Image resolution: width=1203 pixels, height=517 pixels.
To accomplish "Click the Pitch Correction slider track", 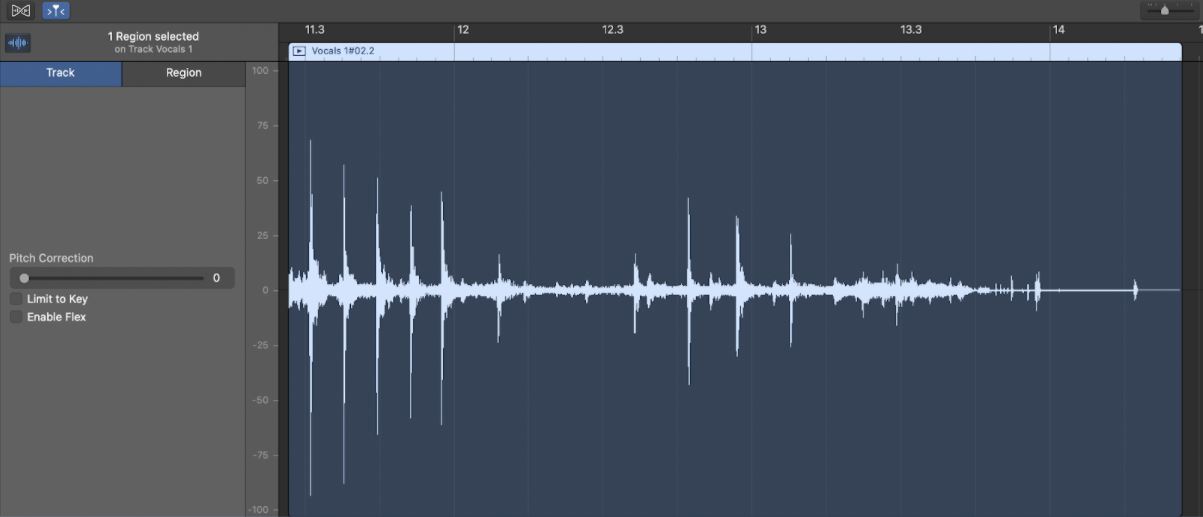I will click(112, 278).
